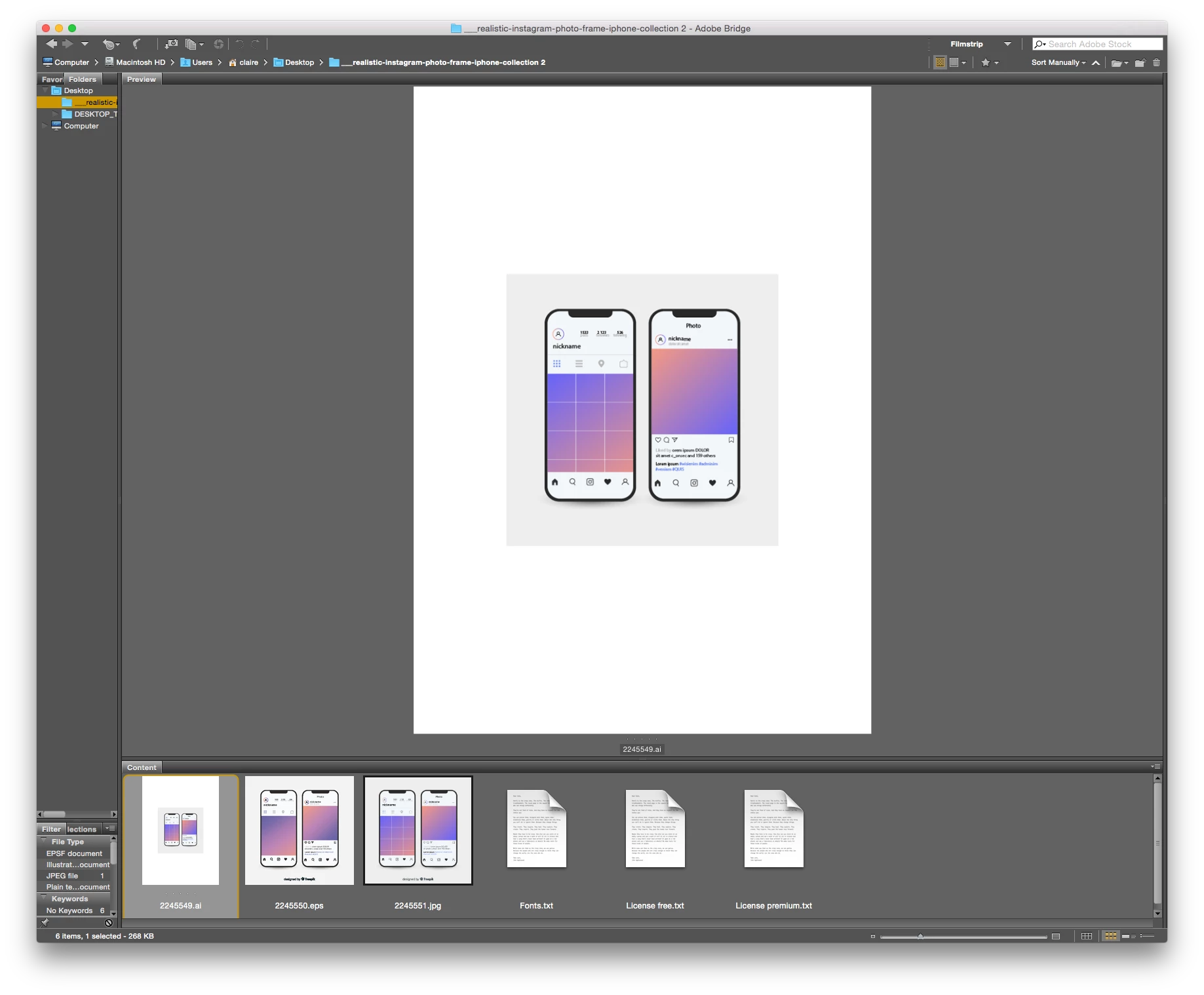1204x995 pixels.
Task: Select Computer in the folder tree
Action: 75,126
